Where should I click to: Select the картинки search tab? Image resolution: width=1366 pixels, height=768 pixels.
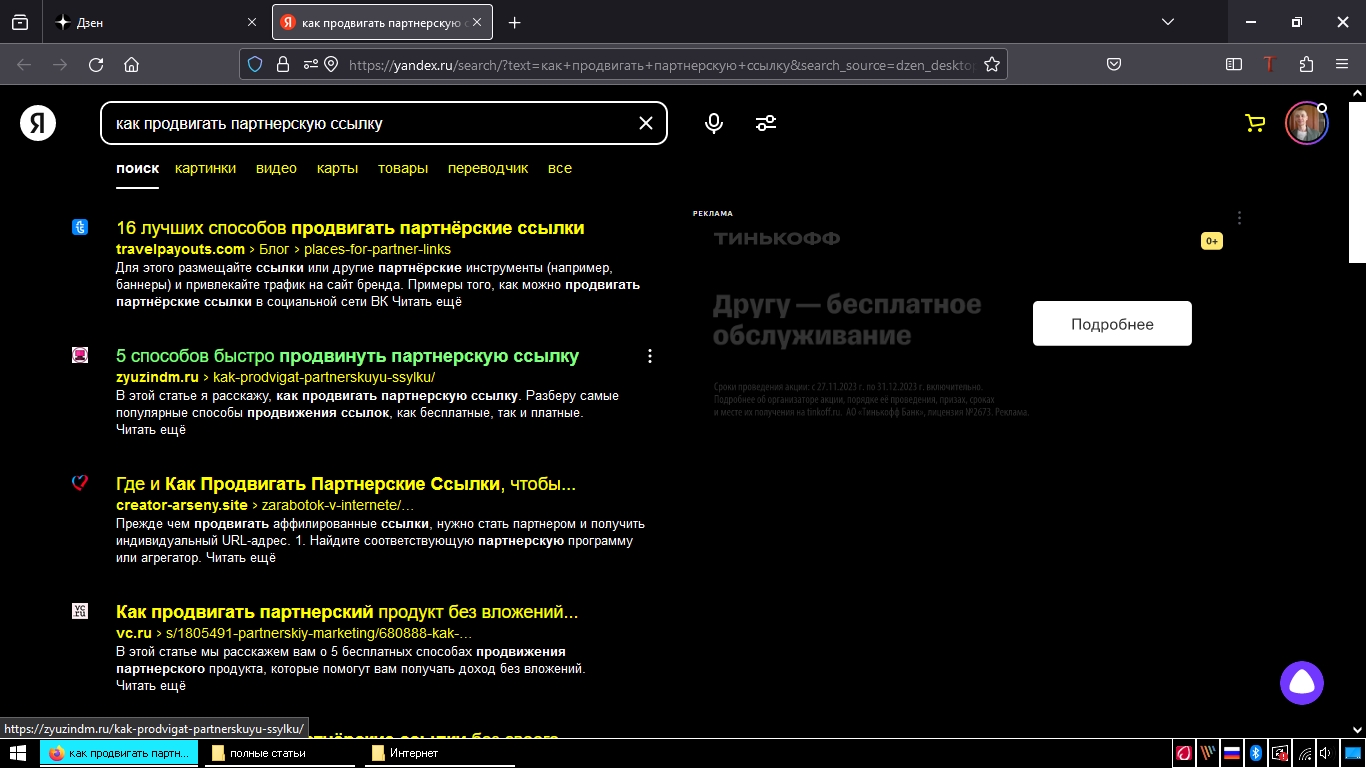click(x=205, y=168)
